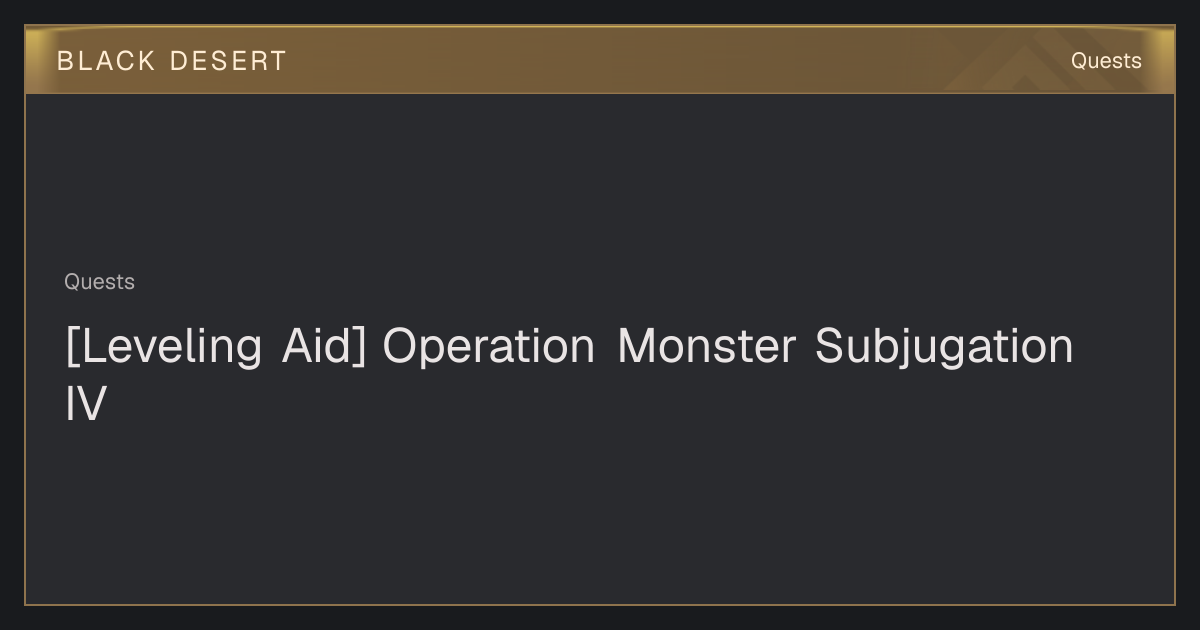The width and height of the screenshot is (1200, 630).
Task: Click the gold border line at the card bottom
Action: pyautogui.click(x=600, y=604)
